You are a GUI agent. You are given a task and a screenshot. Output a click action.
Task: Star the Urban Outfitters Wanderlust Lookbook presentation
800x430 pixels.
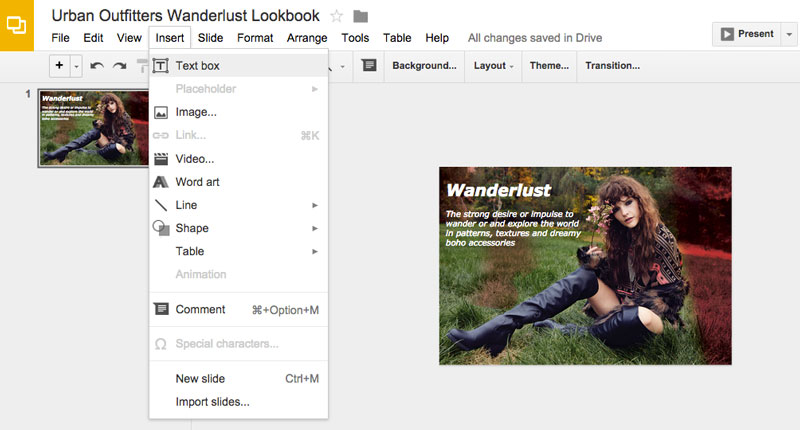[336, 16]
